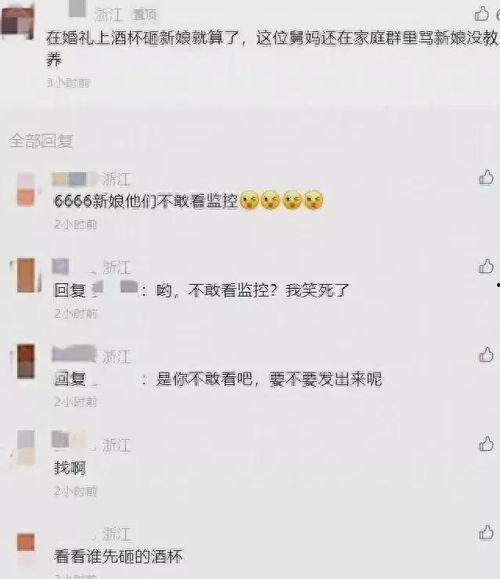500x579 pixels.
Task: Like the '6666新娘他们不敢看监控' reply
Action: [x=486, y=177]
